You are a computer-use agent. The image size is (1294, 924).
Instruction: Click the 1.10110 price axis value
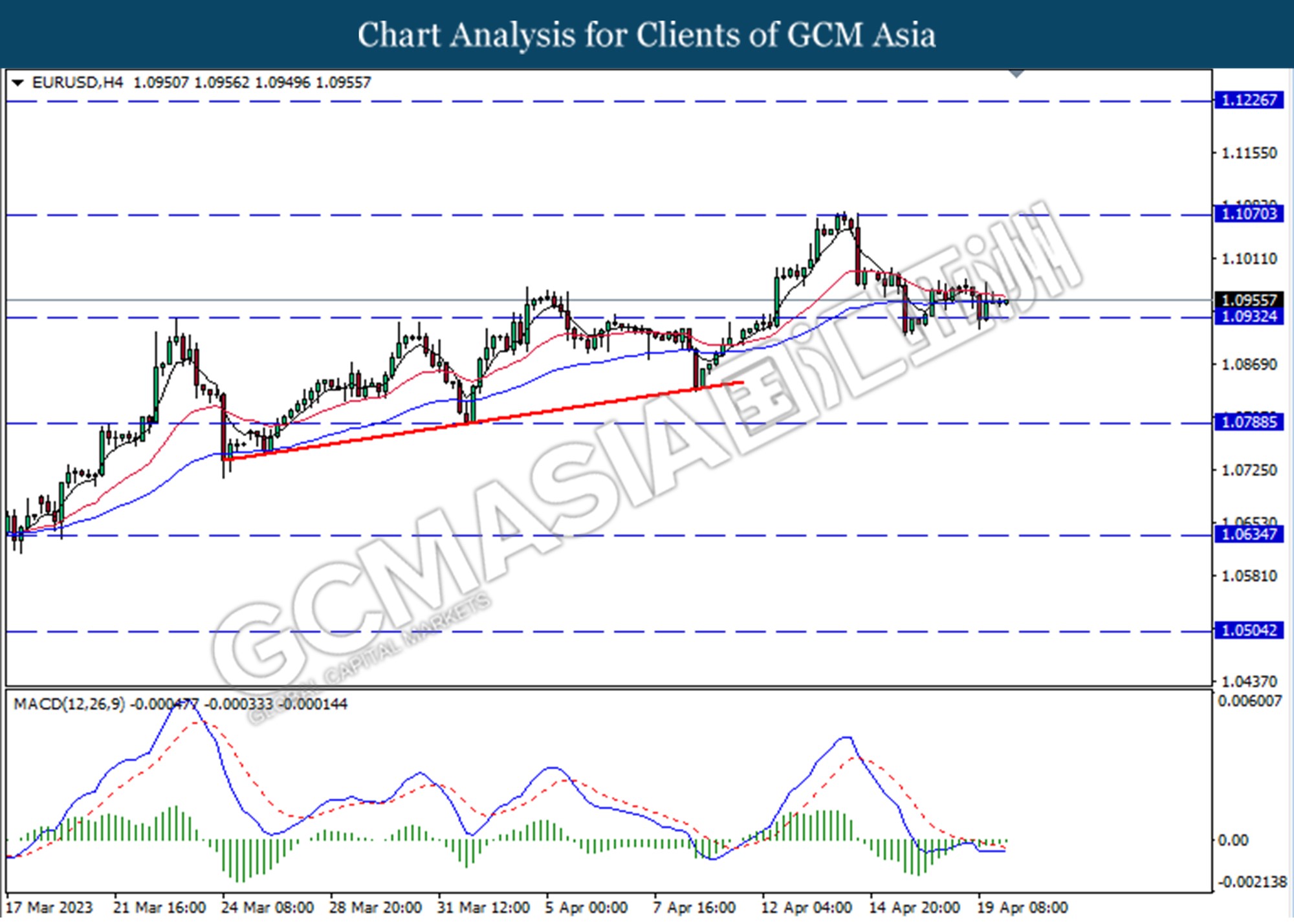(x=1249, y=259)
